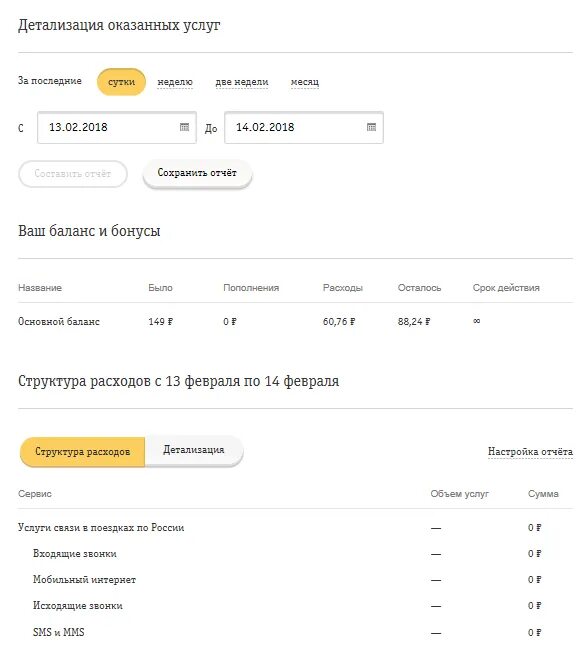Click the start date field 13.02.2018

click(x=117, y=127)
